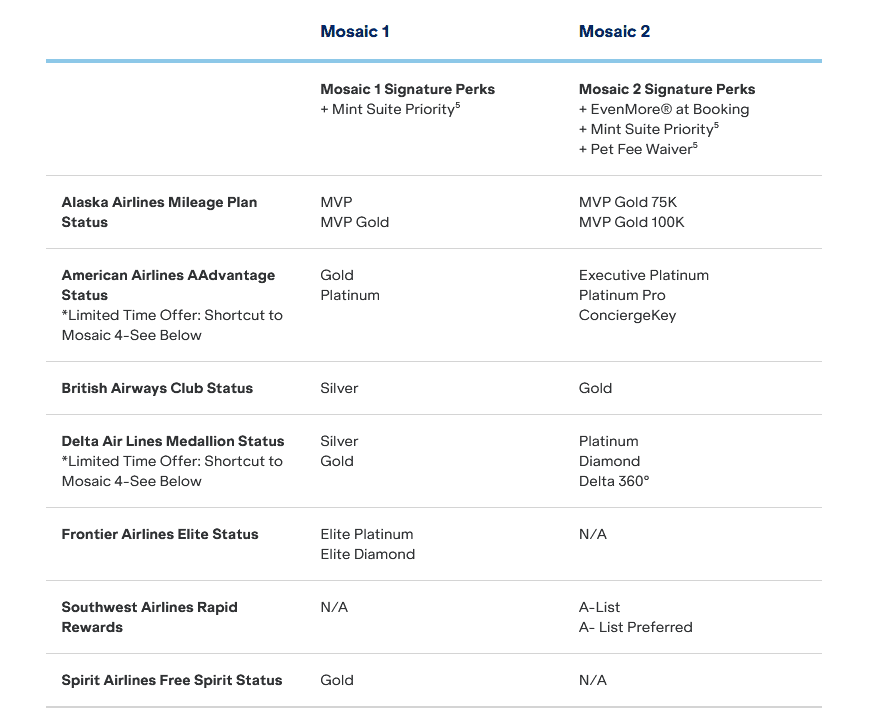Select the Delta 360° entry

[x=614, y=481]
